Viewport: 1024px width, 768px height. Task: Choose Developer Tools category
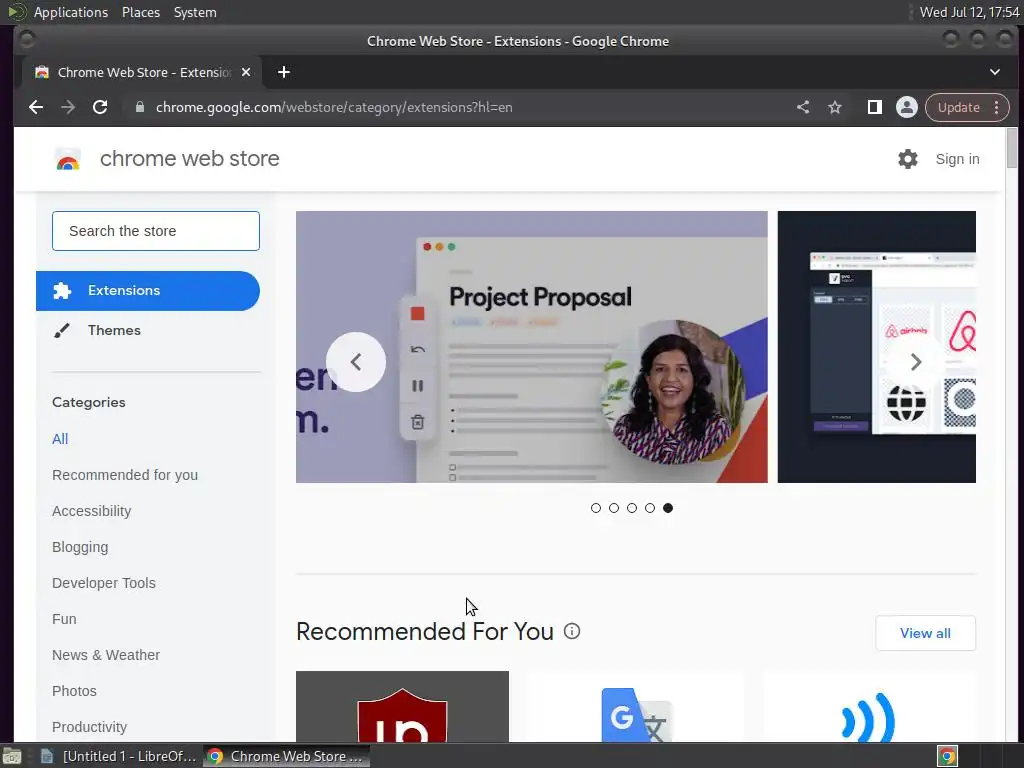[104, 583]
